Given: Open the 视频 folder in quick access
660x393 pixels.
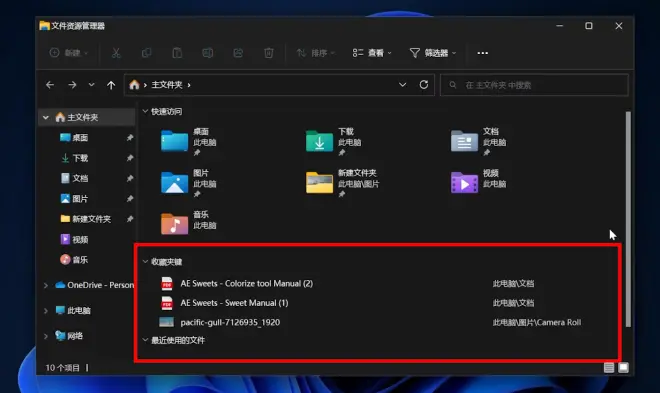Looking at the screenshot, I should [479, 181].
